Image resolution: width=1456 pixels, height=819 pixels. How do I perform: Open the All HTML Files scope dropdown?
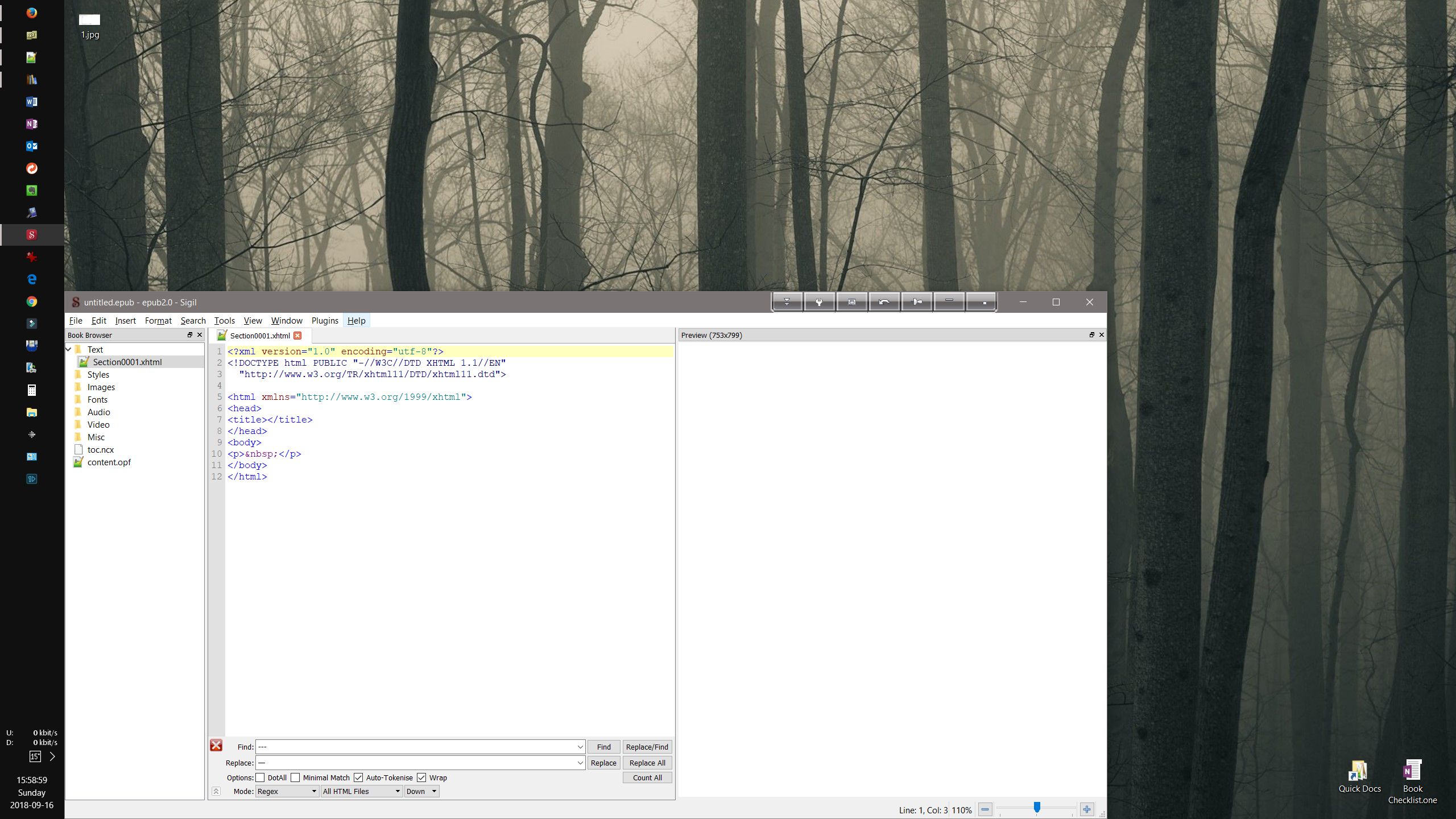(x=362, y=791)
